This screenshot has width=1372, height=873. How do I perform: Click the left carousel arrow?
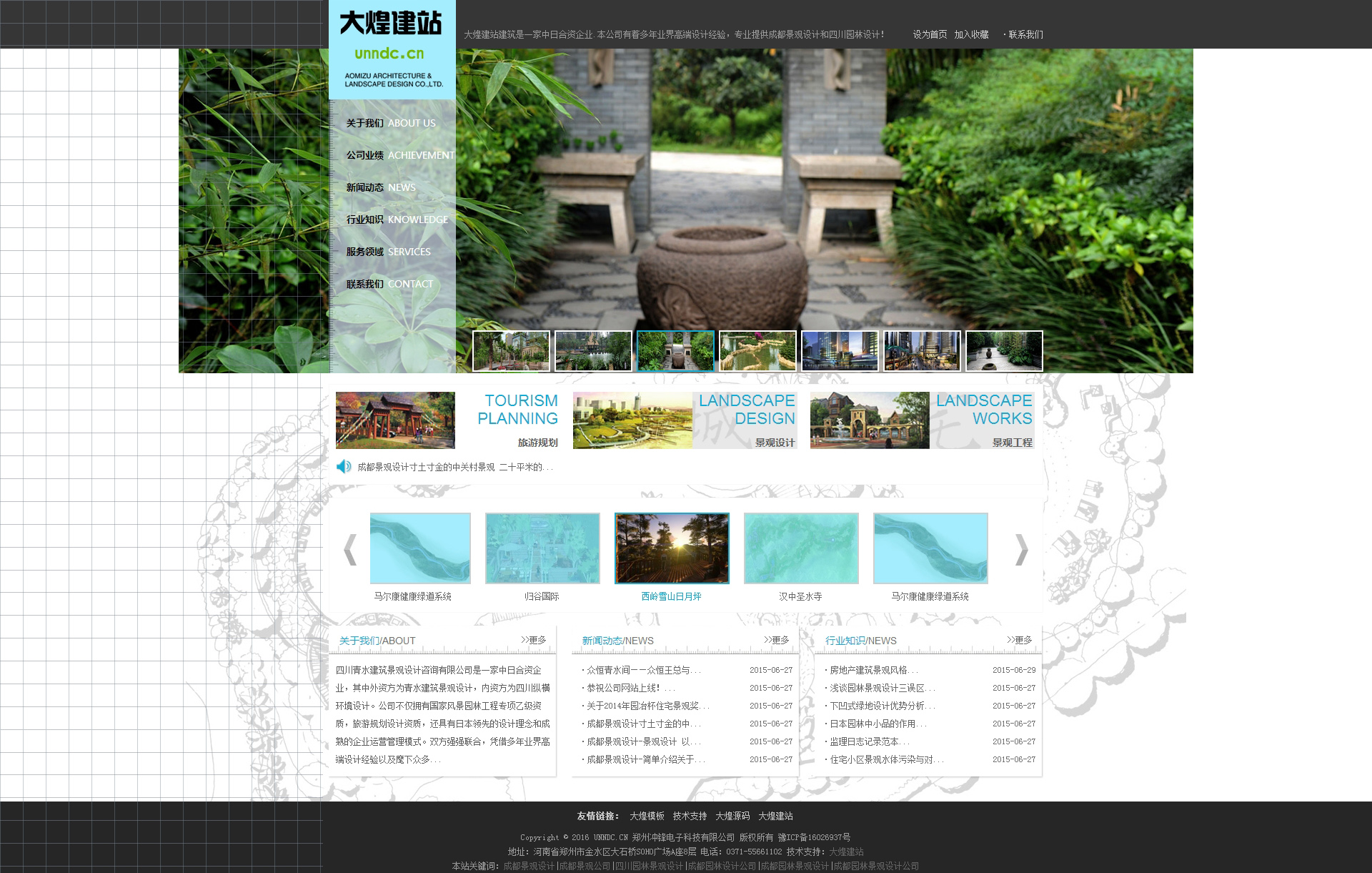[x=350, y=550]
